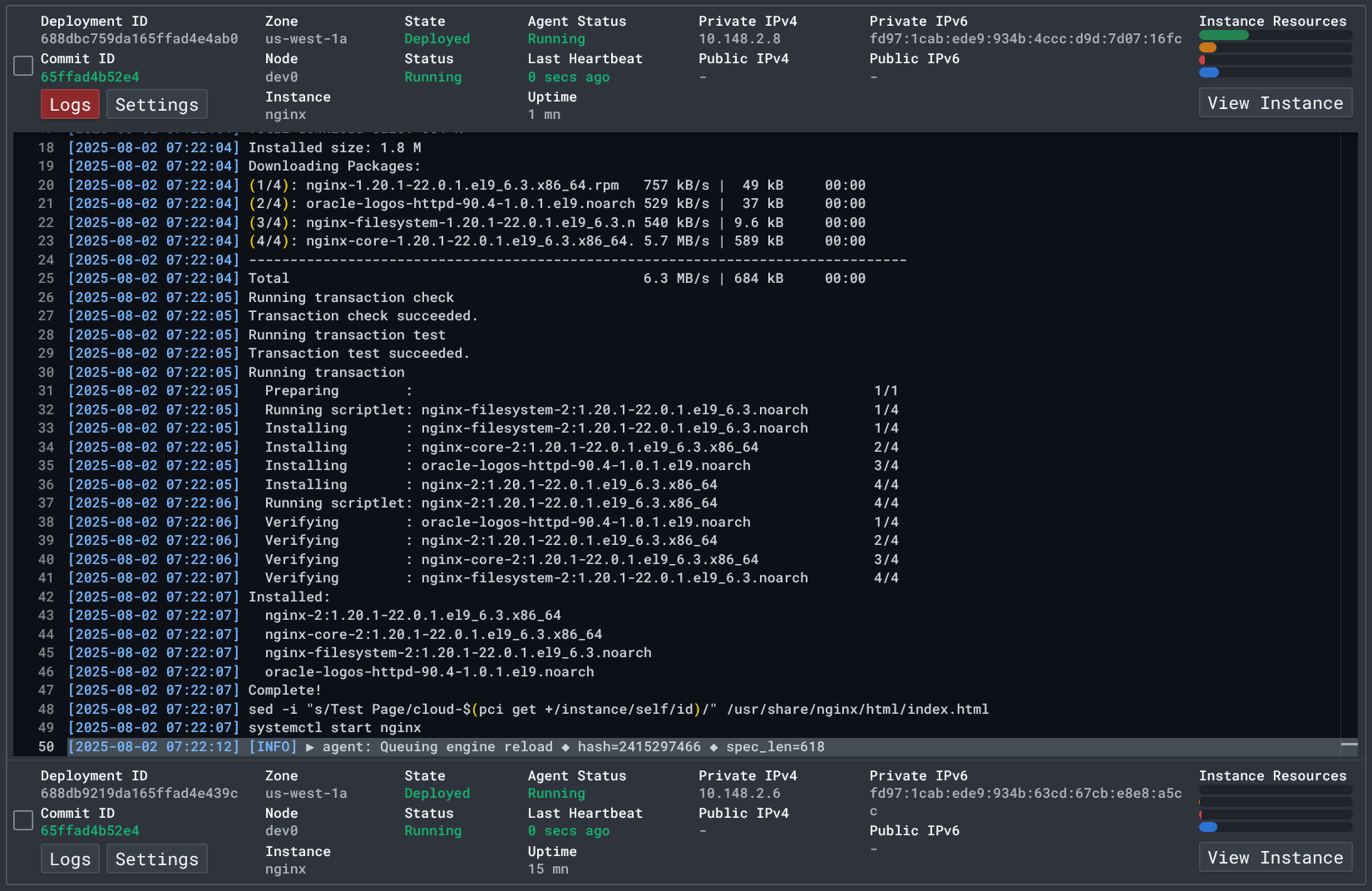
Task: Click private IPv4 address 10.148.2.8
Action: (739, 39)
